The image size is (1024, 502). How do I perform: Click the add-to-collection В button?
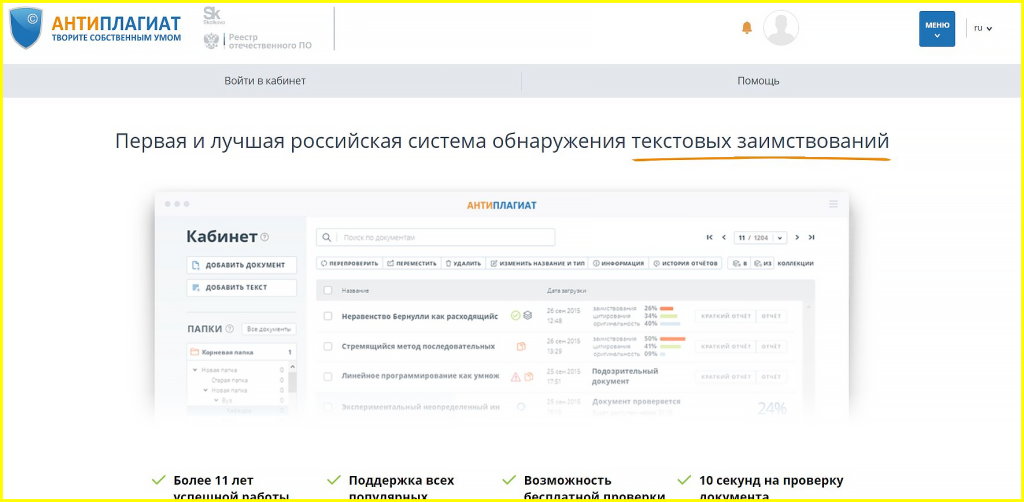(x=739, y=264)
